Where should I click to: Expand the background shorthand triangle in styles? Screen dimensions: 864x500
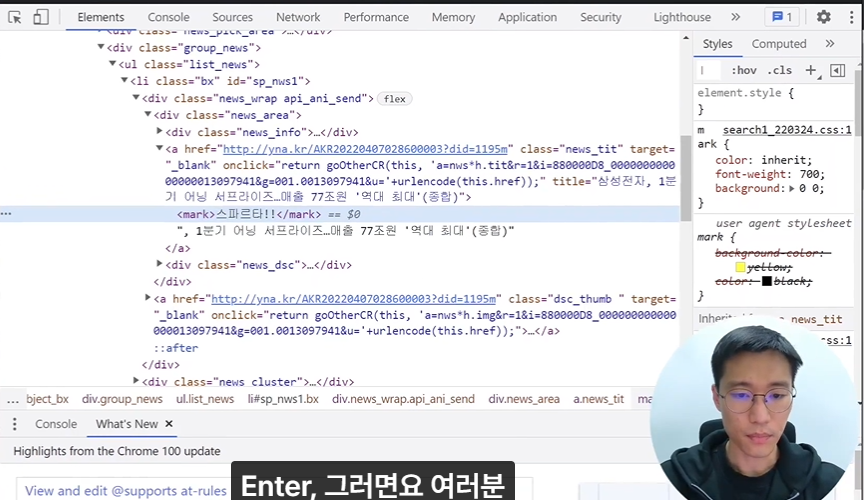[792, 189]
